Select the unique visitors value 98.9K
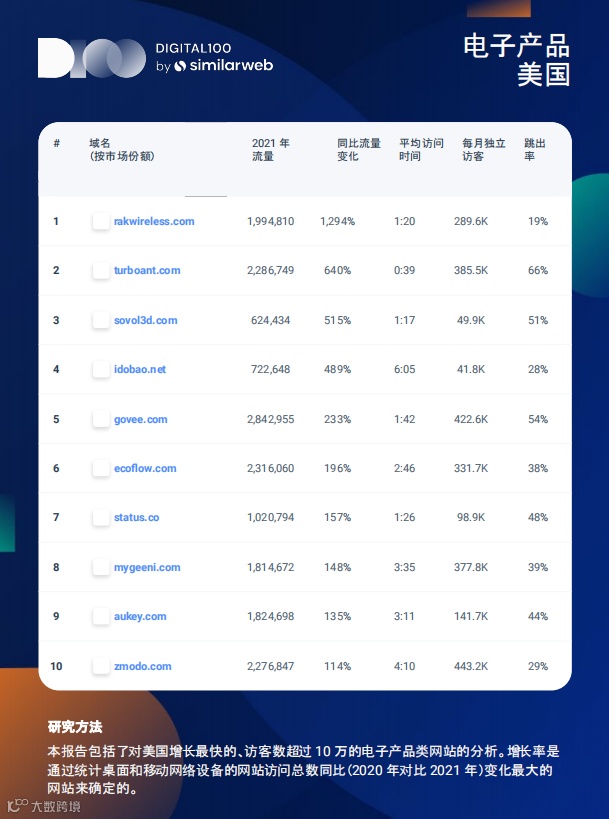This screenshot has height=819, width=609. 471,518
